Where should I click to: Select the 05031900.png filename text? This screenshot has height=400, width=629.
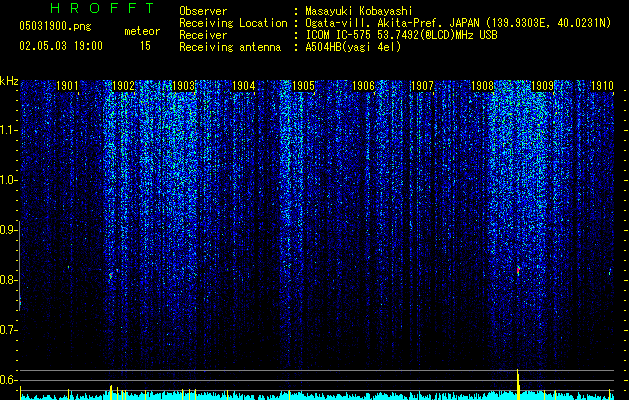pos(55,26)
